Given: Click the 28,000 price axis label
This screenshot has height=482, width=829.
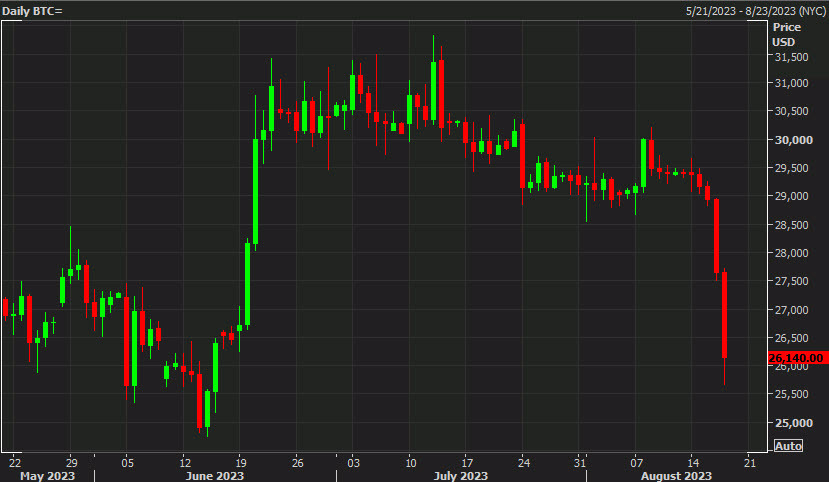Looking at the screenshot, I should pyautogui.click(x=791, y=253).
